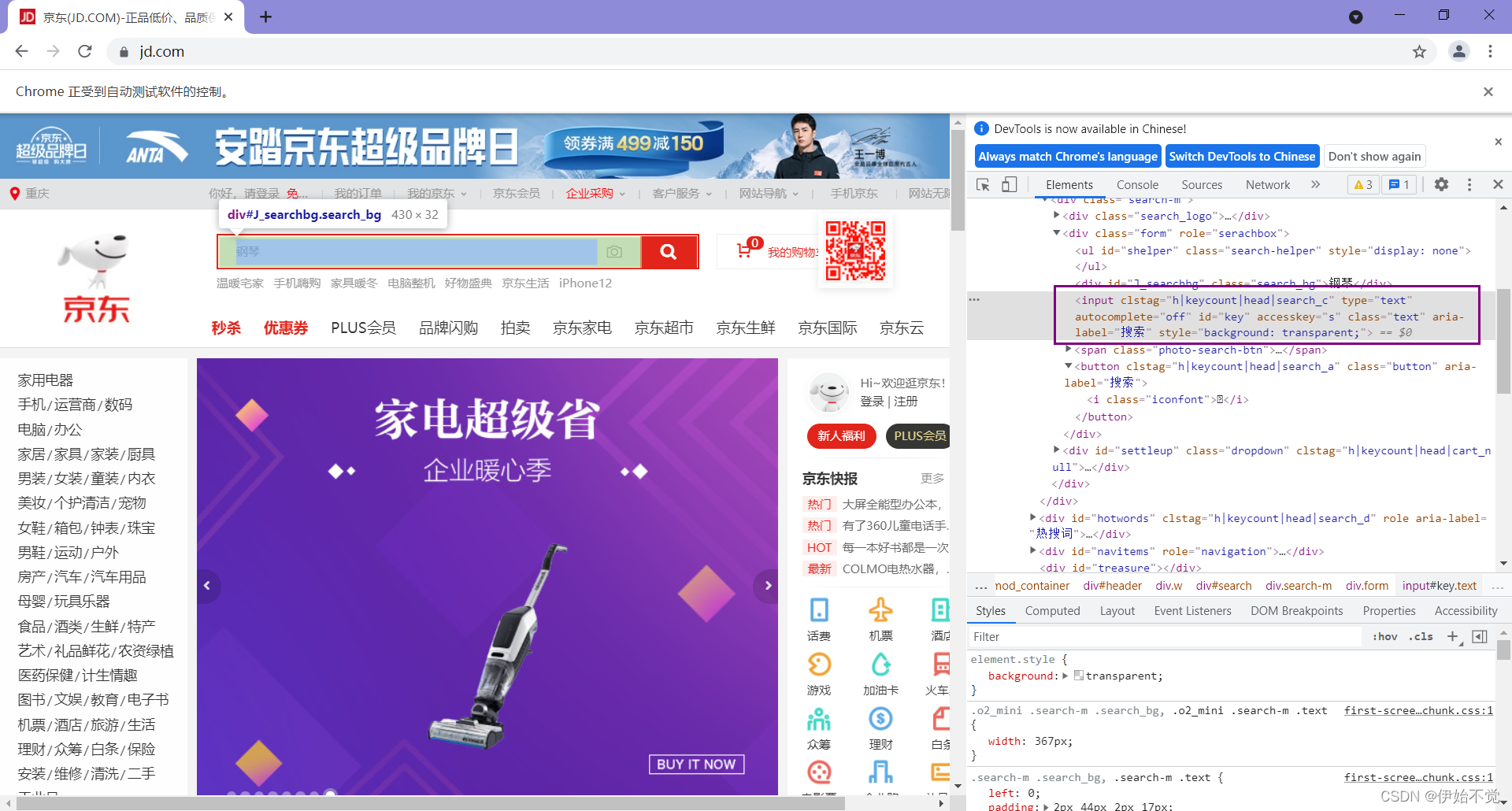Click the red search magnifier button
This screenshot has width=1512, height=811.
click(669, 252)
